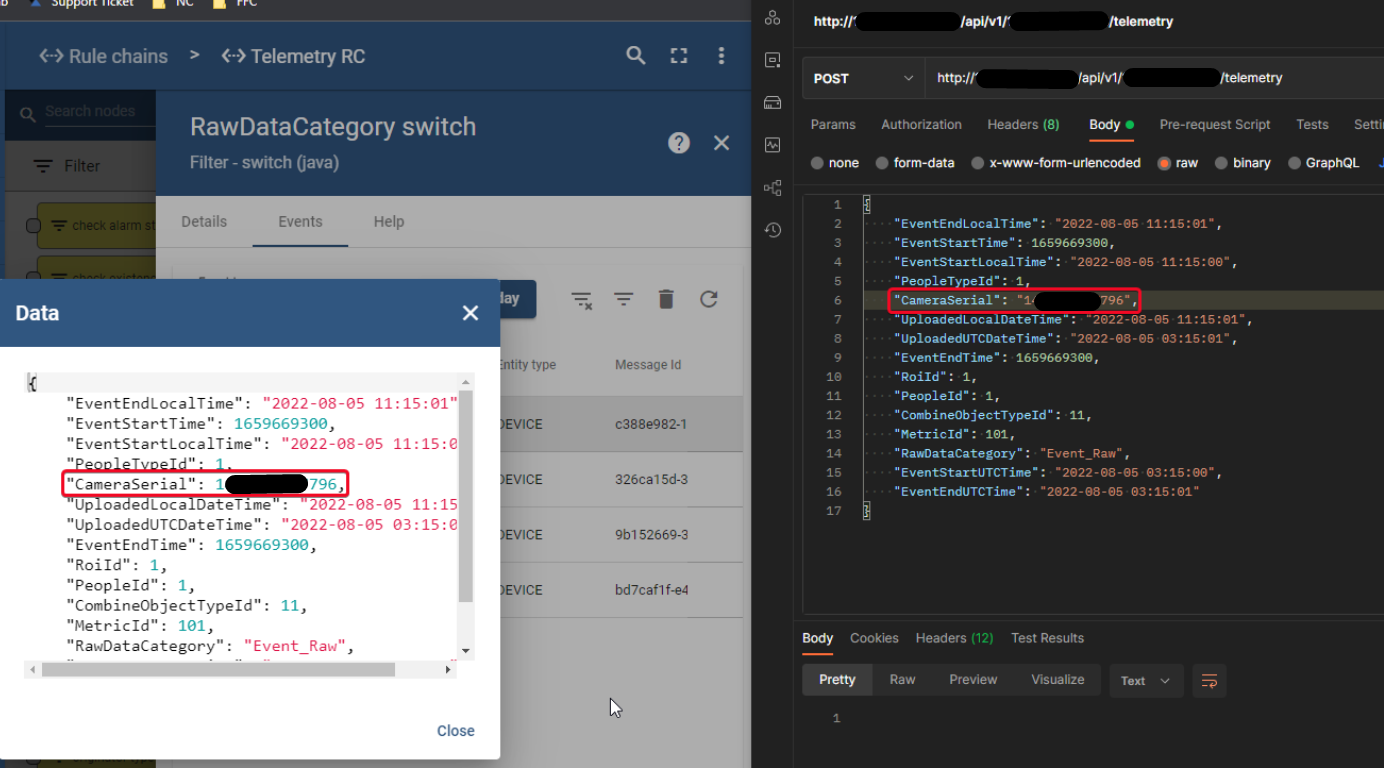Clear the events filter with the filter-x icon
The width and height of the screenshot is (1384, 768).
pyautogui.click(x=581, y=298)
